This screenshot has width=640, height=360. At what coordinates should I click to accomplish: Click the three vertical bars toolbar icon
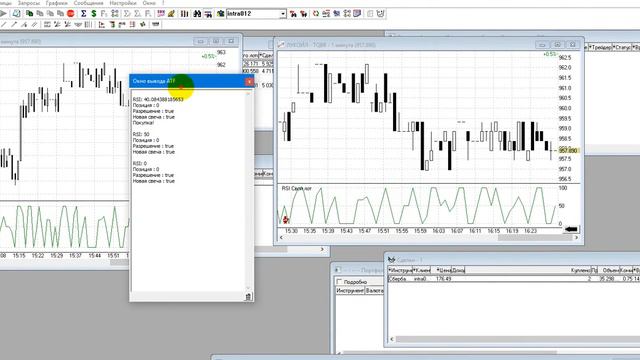(184, 13)
